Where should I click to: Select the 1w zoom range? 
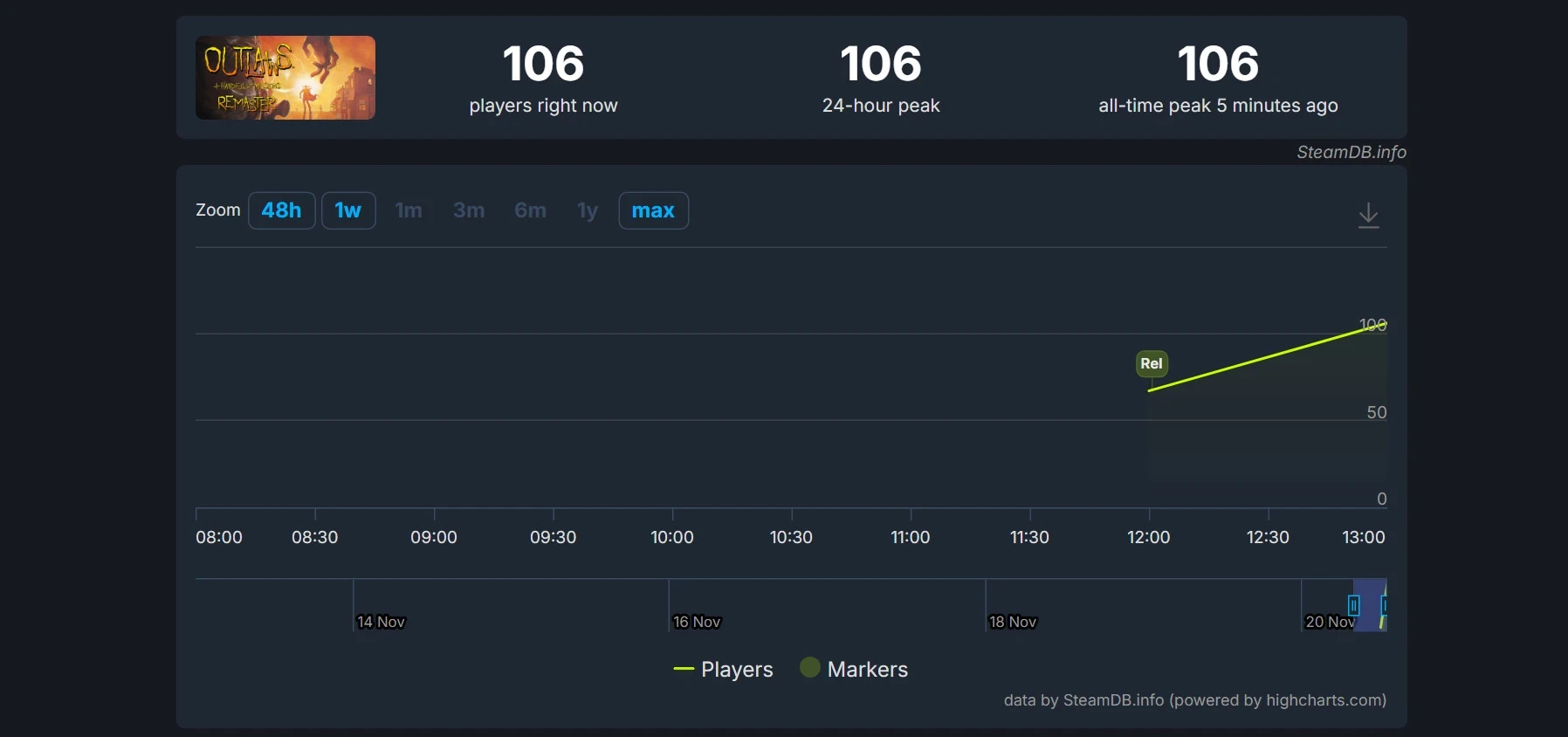tap(348, 210)
